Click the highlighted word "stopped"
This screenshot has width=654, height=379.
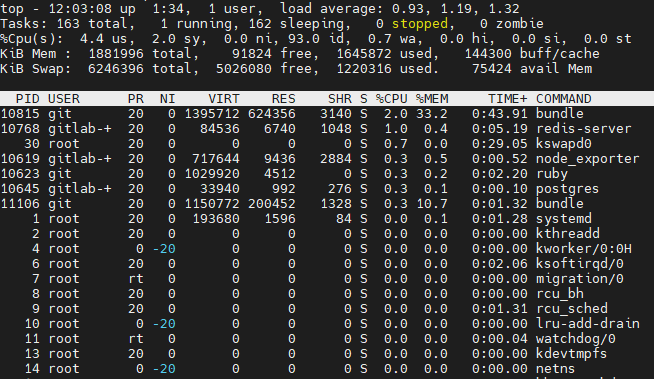[420, 24]
